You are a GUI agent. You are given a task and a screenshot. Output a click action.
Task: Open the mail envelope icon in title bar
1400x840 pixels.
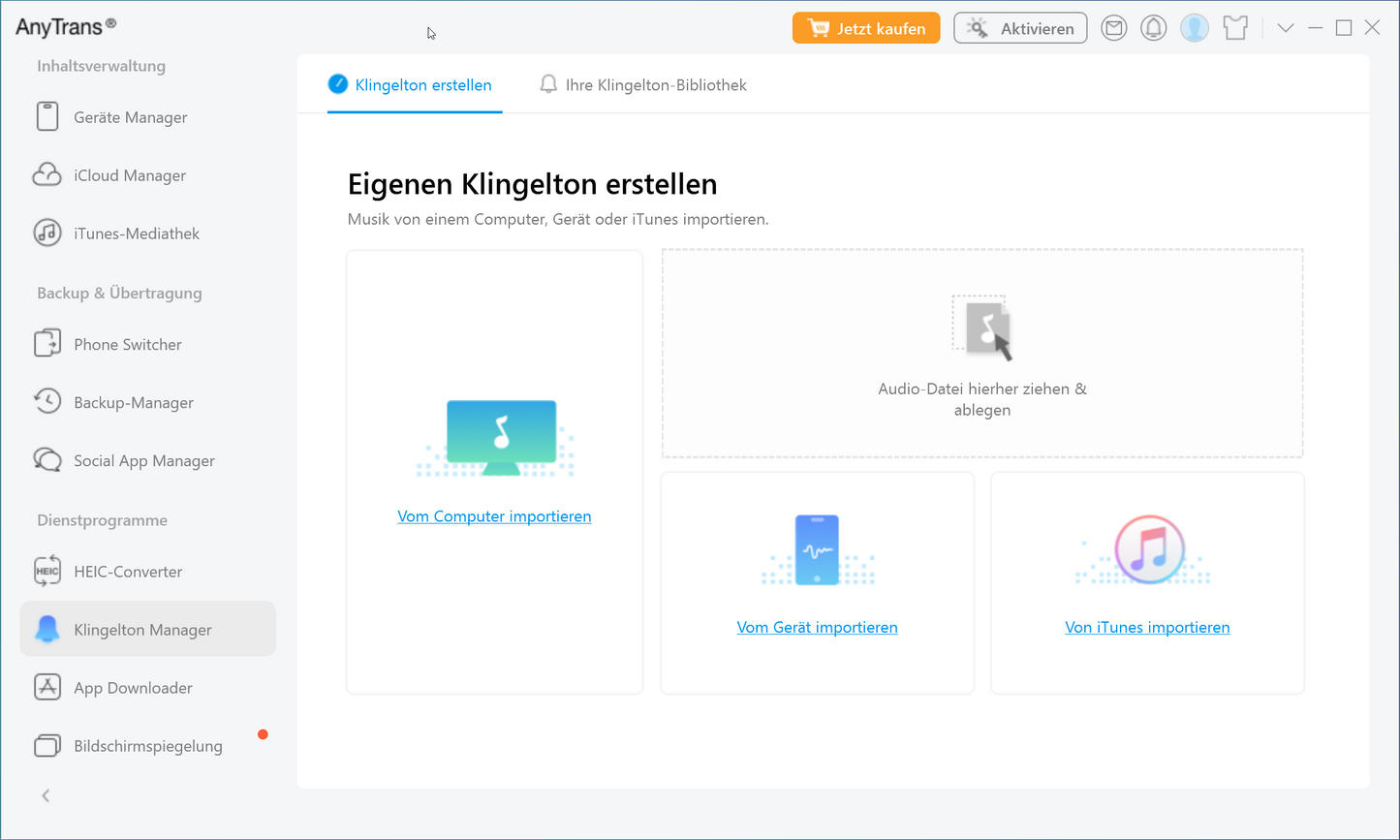tap(1114, 29)
